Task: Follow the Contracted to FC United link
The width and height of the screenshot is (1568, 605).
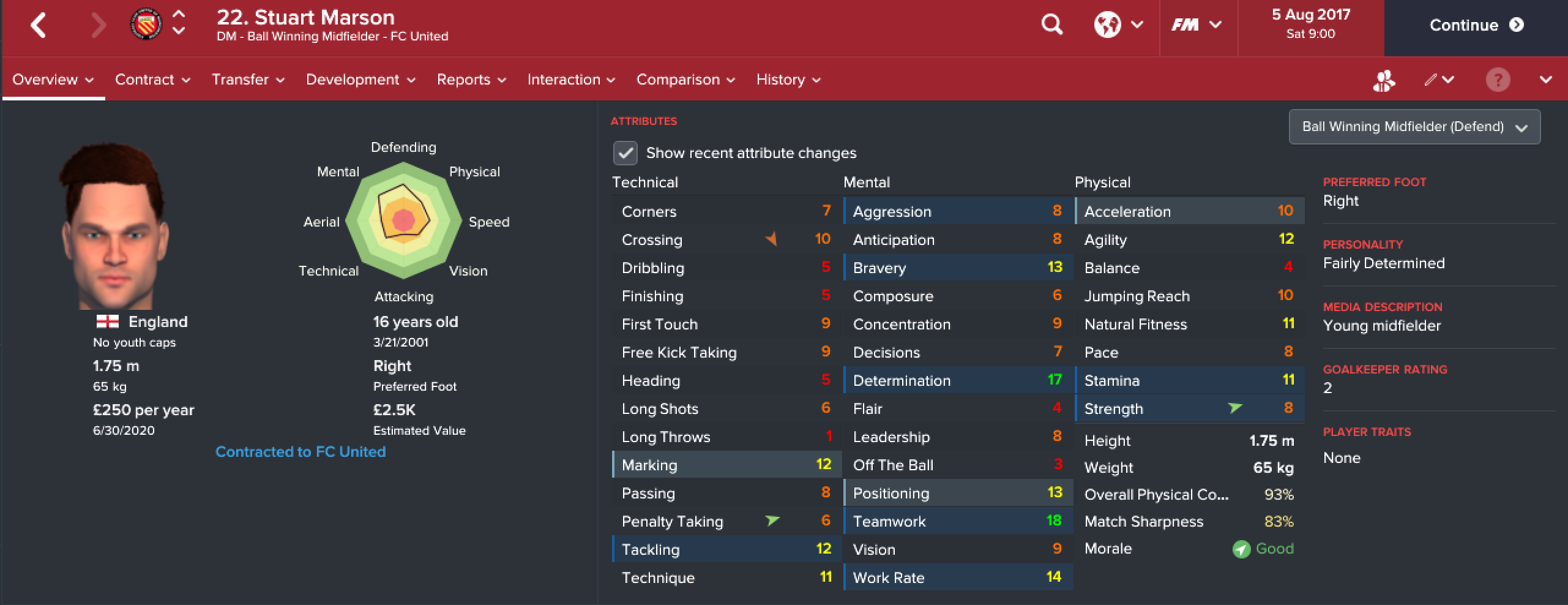Action: tap(301, 452)
